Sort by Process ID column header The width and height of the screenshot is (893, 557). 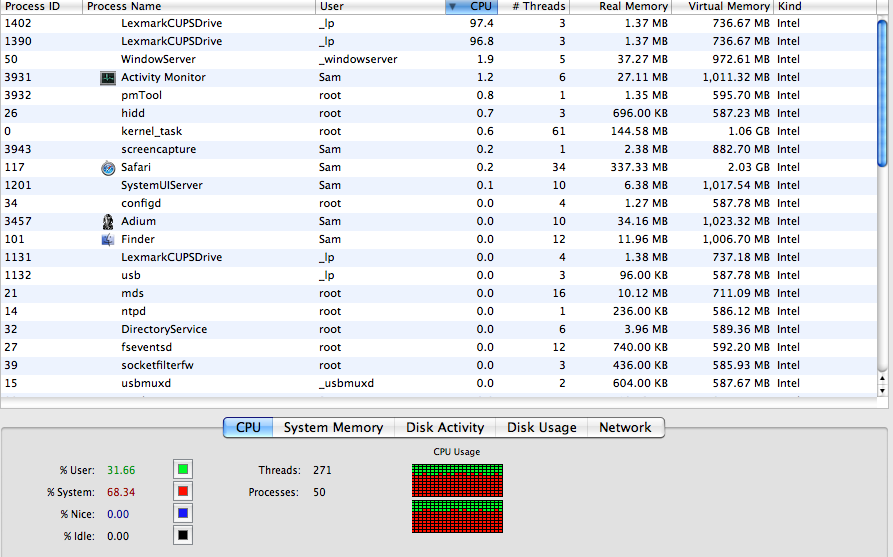[x=41, y=6]
